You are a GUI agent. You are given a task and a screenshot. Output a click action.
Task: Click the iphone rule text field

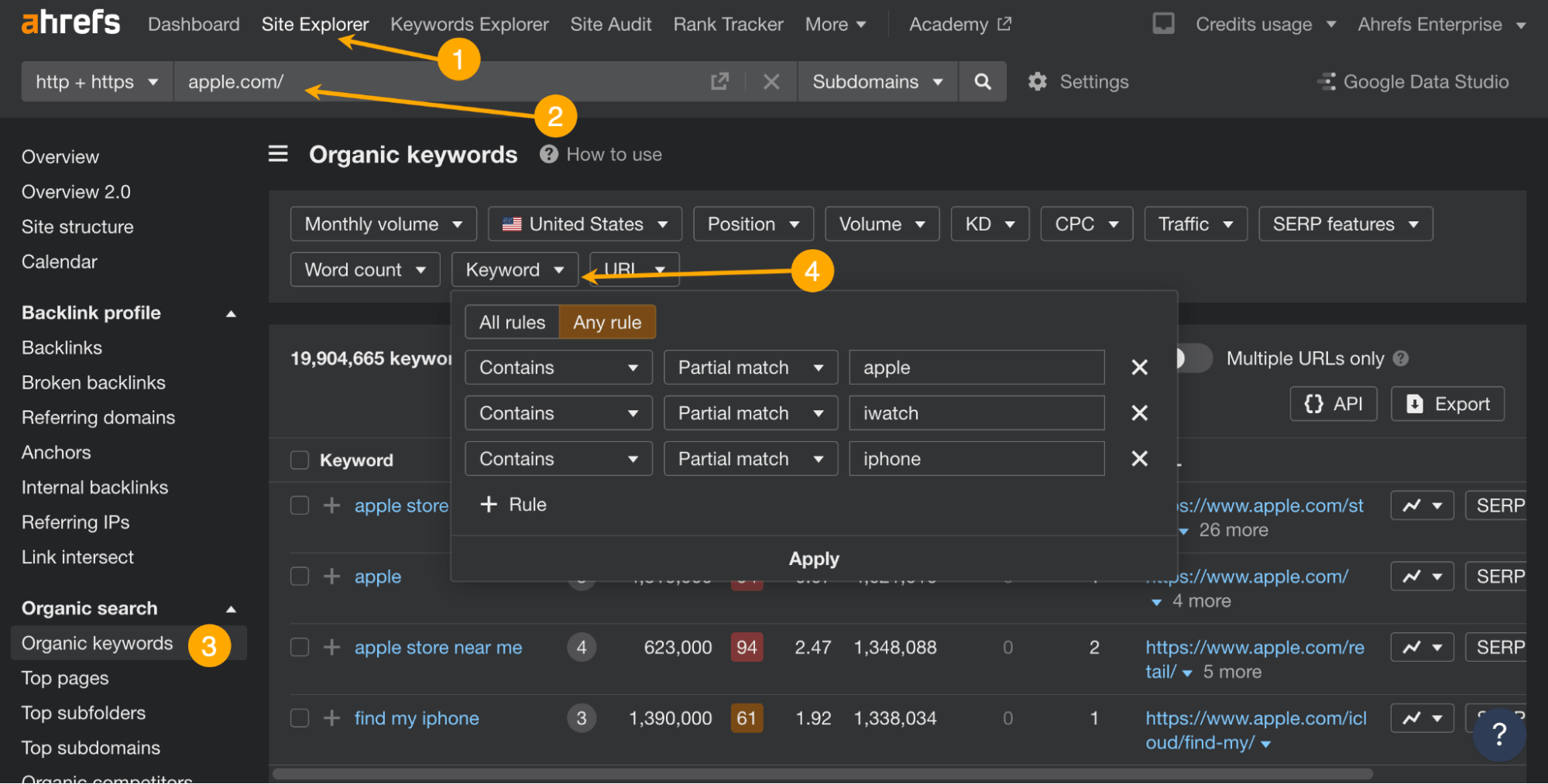[x=976, y=459]
